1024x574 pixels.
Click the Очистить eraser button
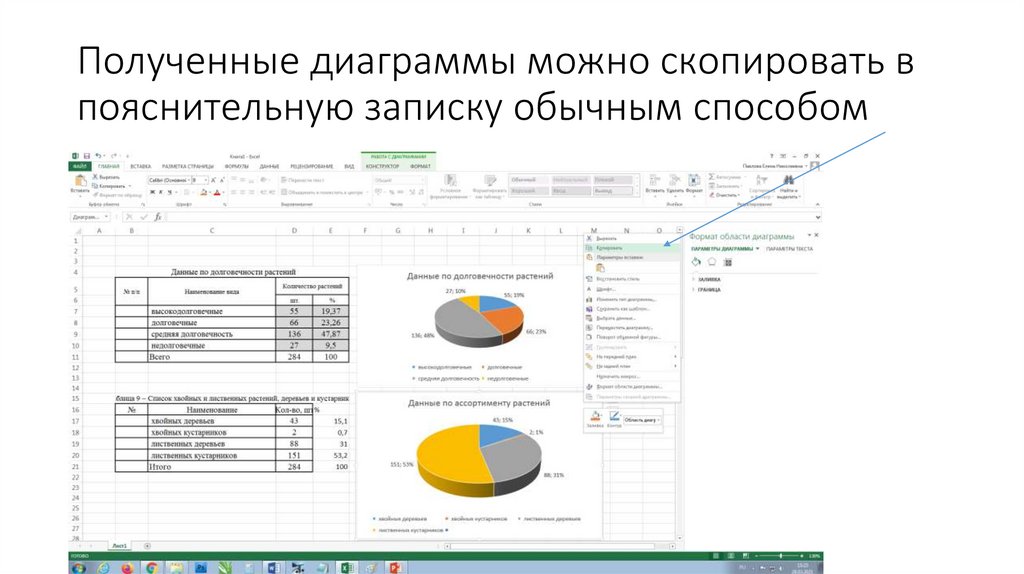pyautogui.click(x=725, y=195)
